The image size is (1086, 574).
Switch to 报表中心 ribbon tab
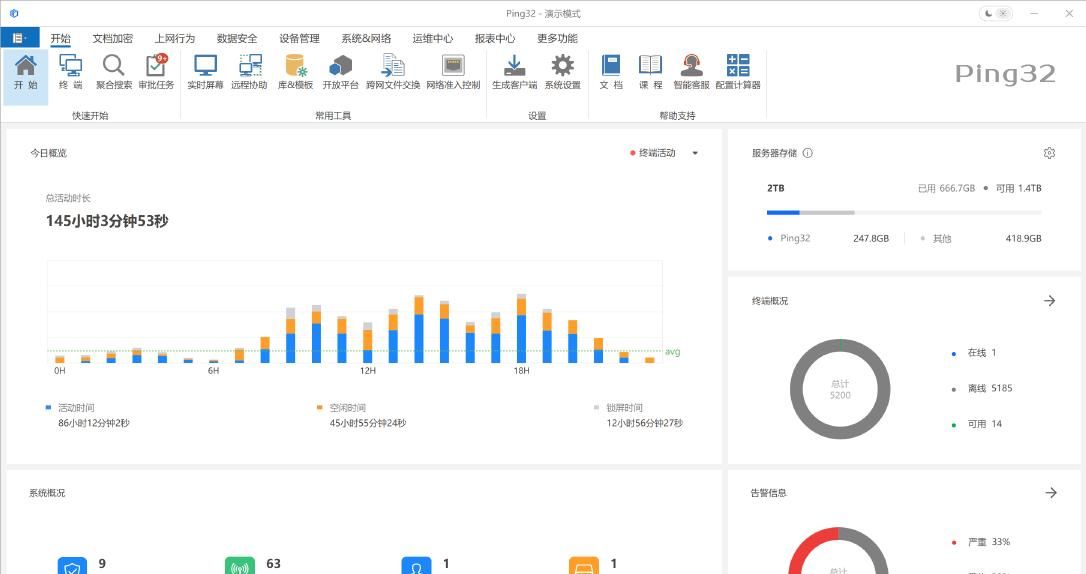click(495, 38)
